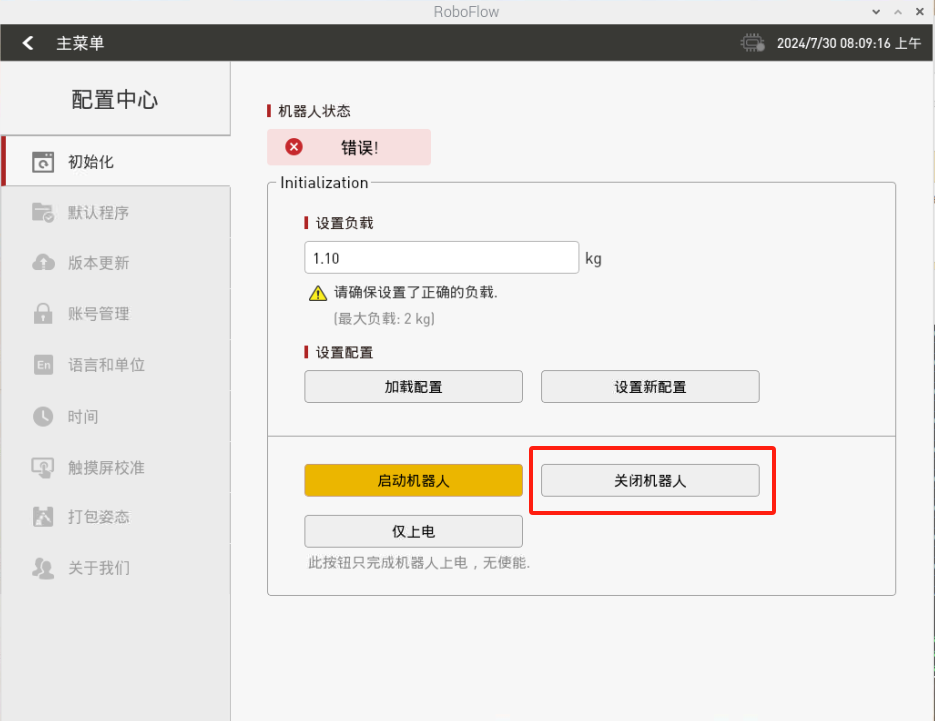The image size is (935, 721).
Task: Click the 初始化 sidebar icon
Action: point(43,162)
